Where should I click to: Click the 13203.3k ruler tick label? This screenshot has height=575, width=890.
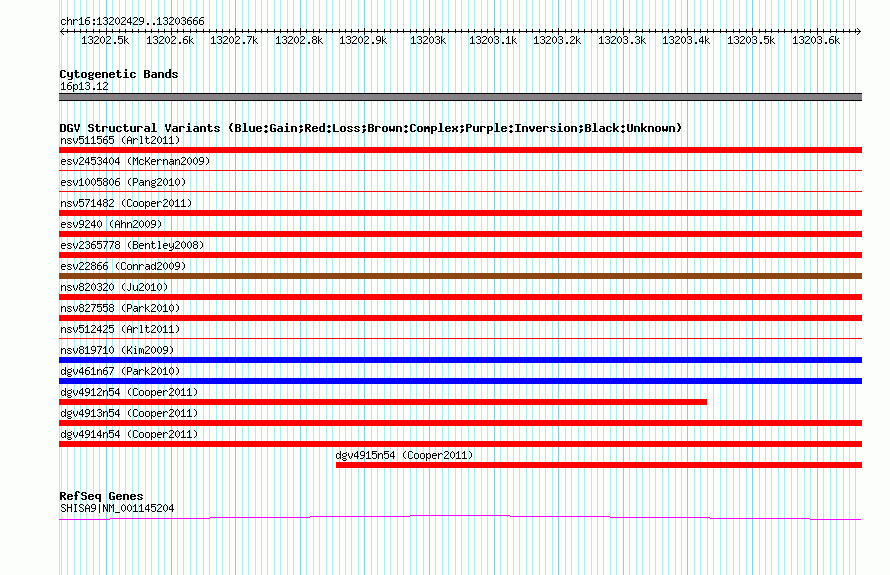pyautogui.click(x=622, y=40)
